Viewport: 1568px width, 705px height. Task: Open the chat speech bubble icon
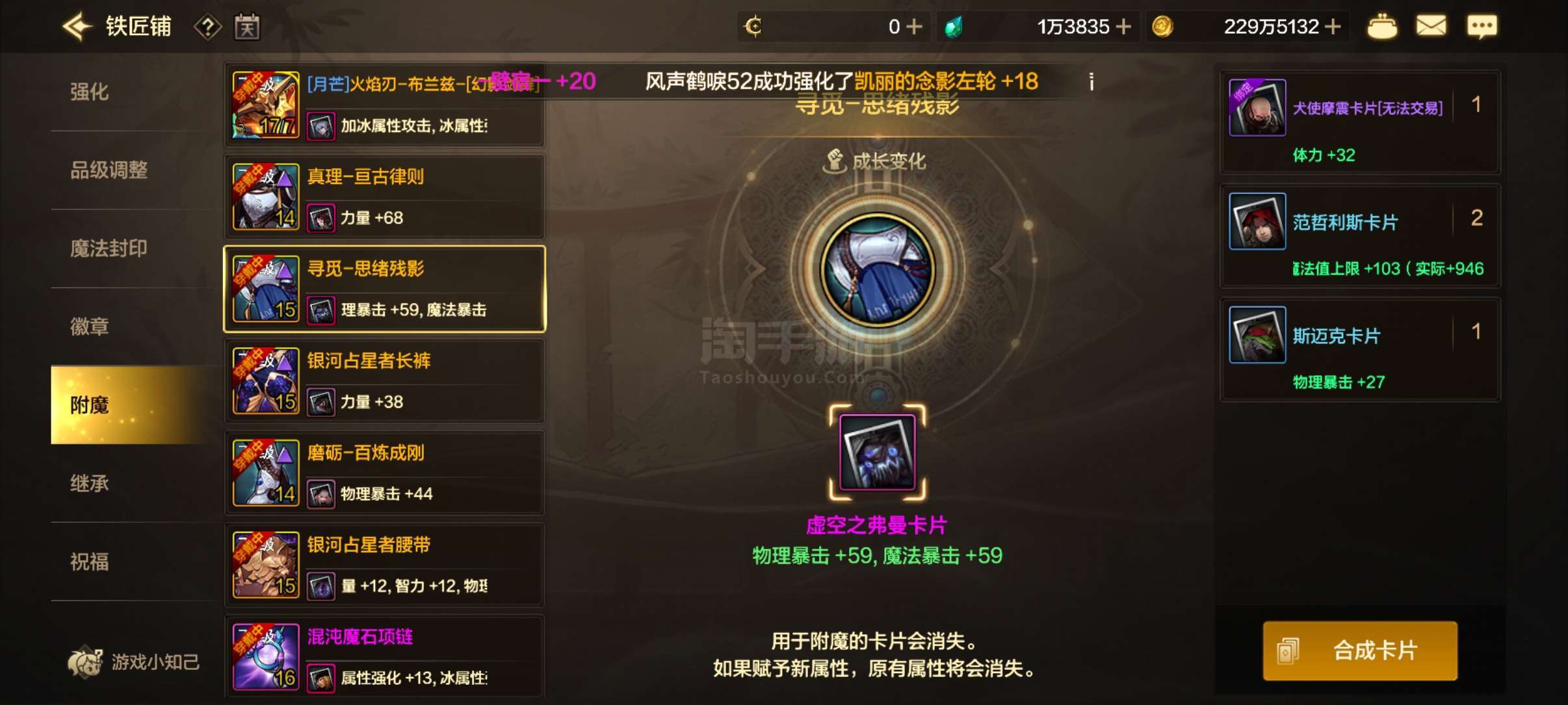click(x=1482, y=27)
